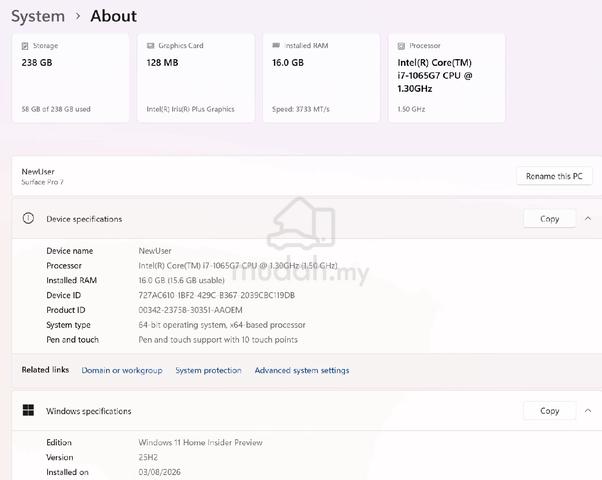Select the About page title
This screenshot has height=480, width=602.
click(113, 16)
